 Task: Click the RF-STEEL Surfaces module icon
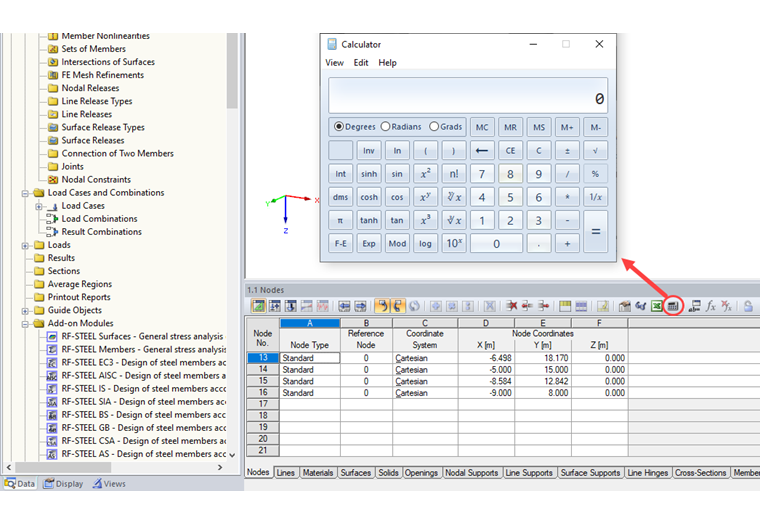click(52, 336)
